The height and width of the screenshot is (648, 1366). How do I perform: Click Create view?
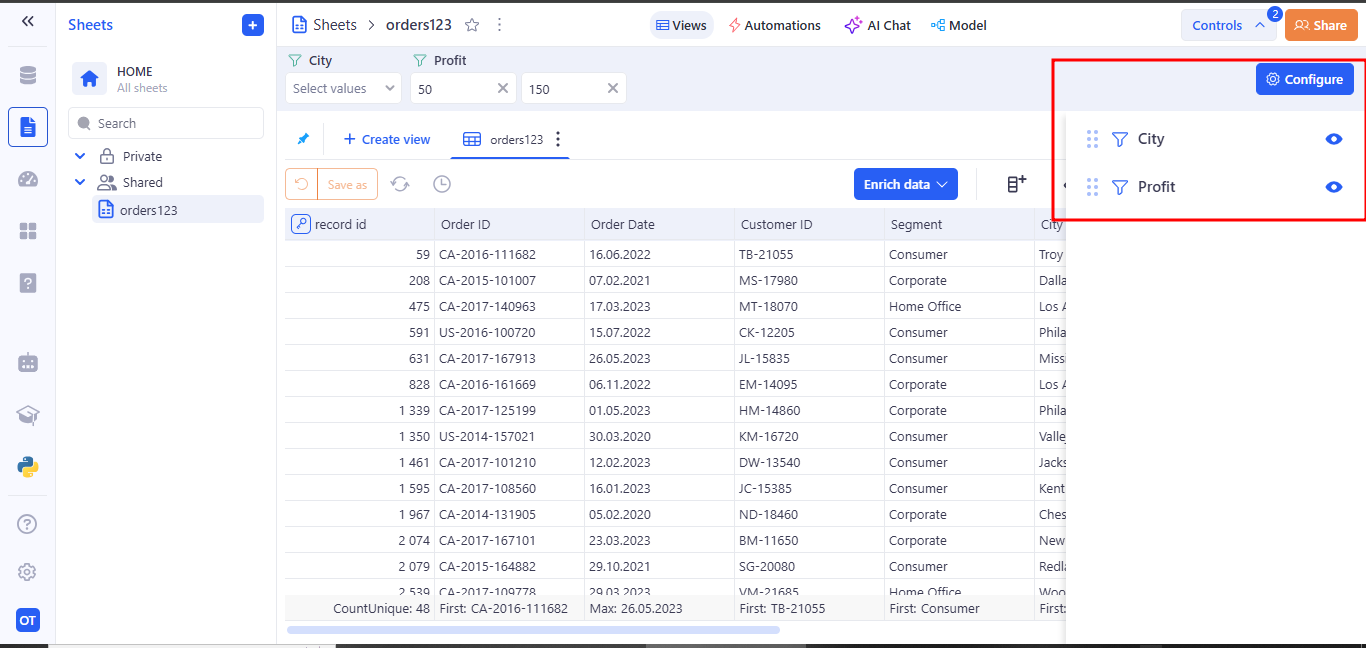point(386,139)
